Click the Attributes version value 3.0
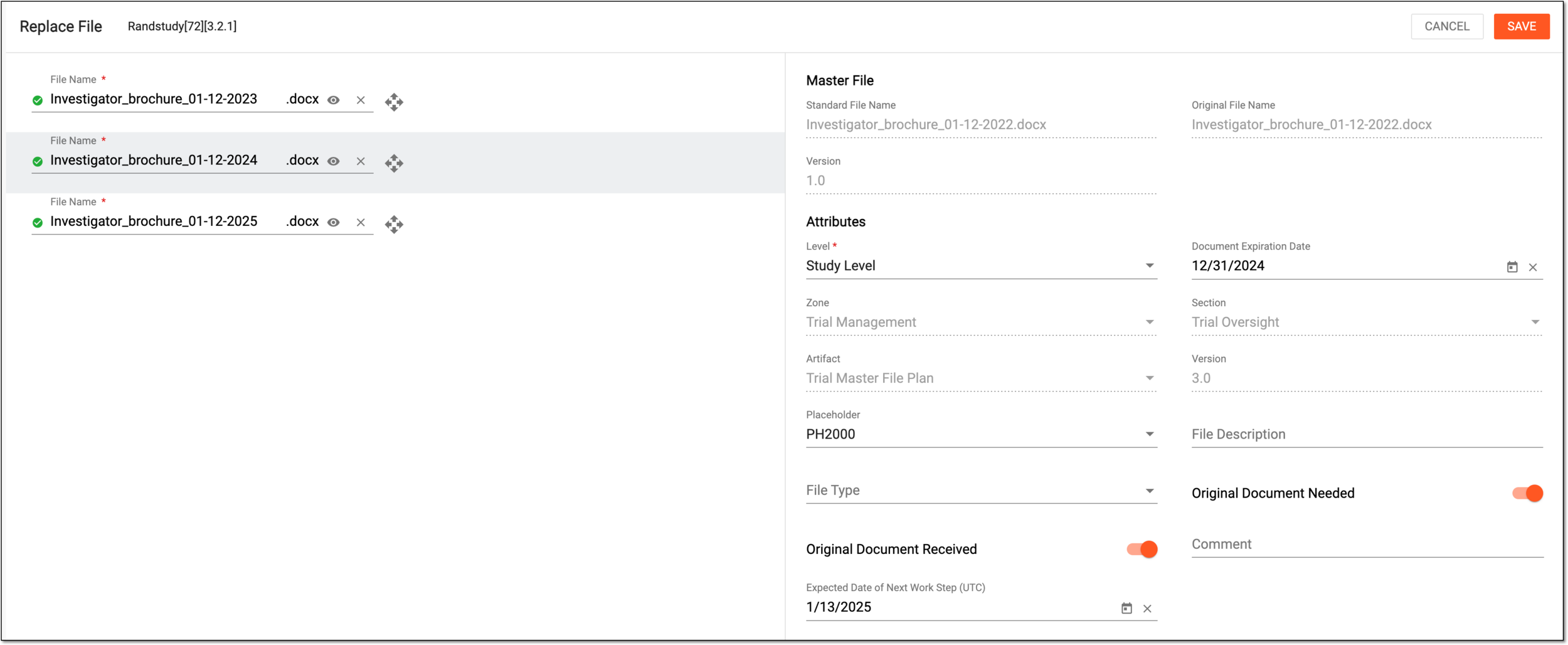 [1201, 378]
